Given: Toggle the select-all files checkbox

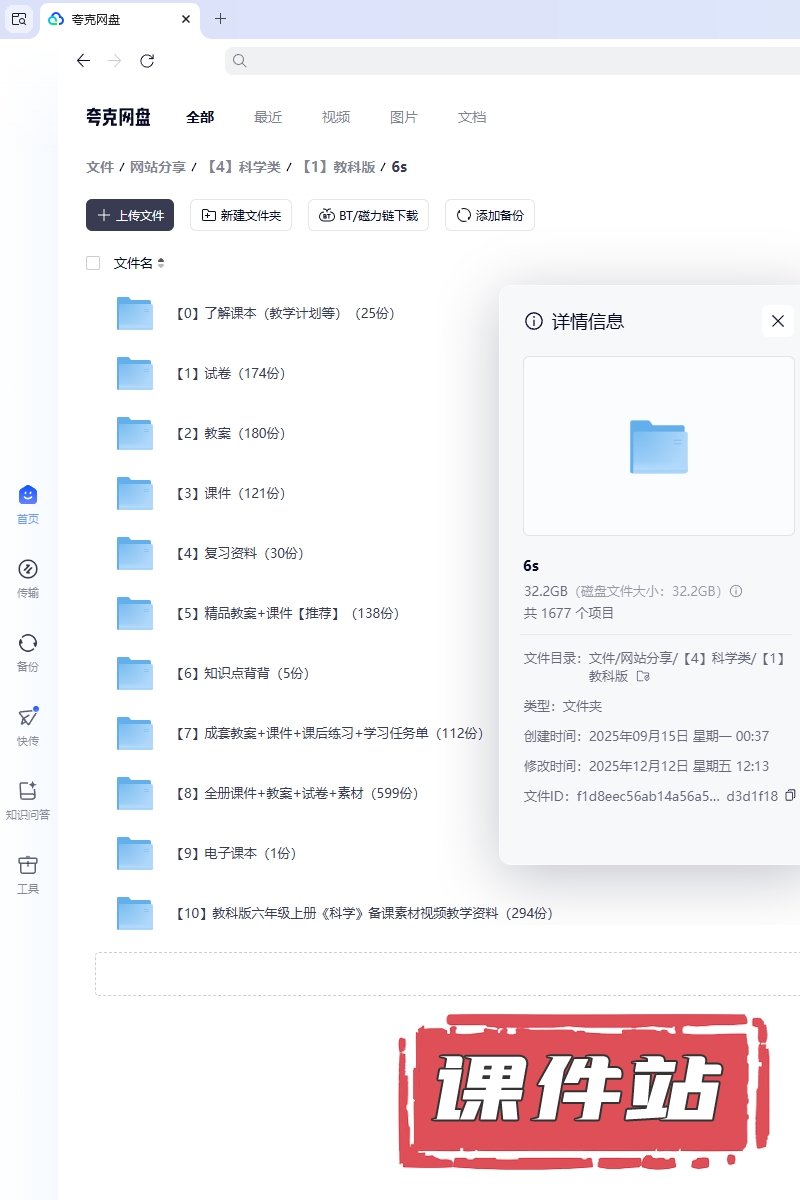Looking at the screenshot, I should click(x=93, y=263).
